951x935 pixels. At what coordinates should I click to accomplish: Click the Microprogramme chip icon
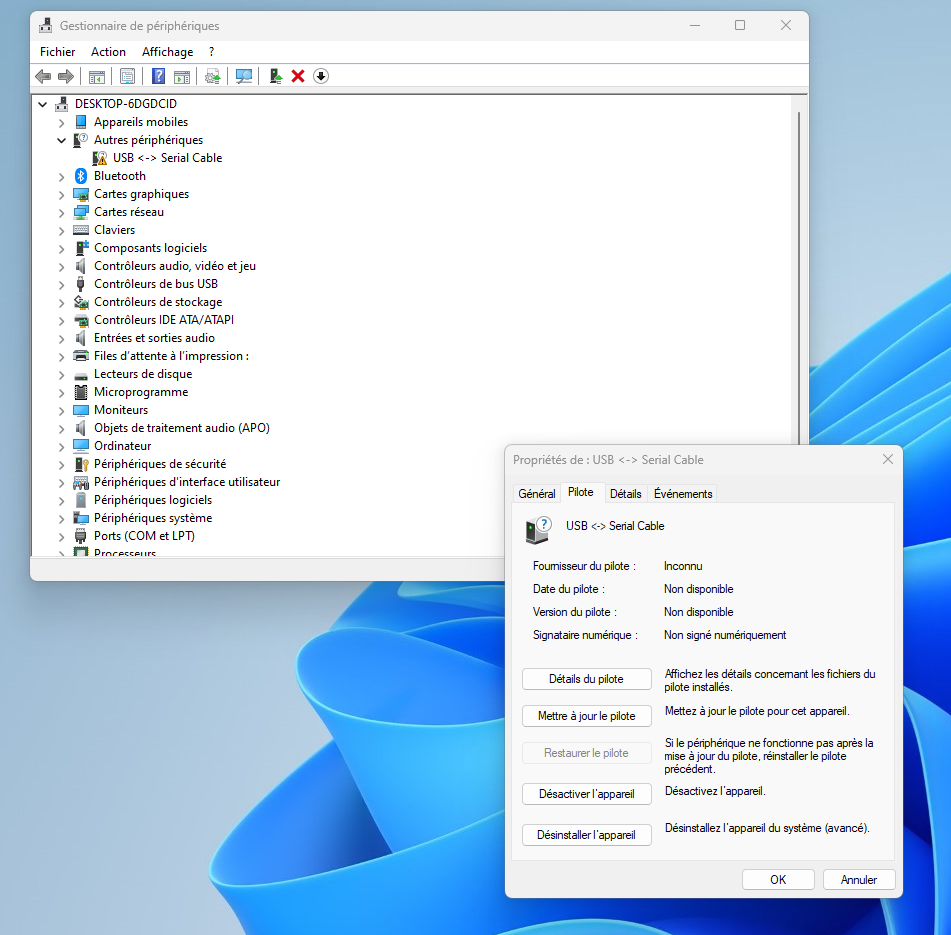tap(81, 392)
